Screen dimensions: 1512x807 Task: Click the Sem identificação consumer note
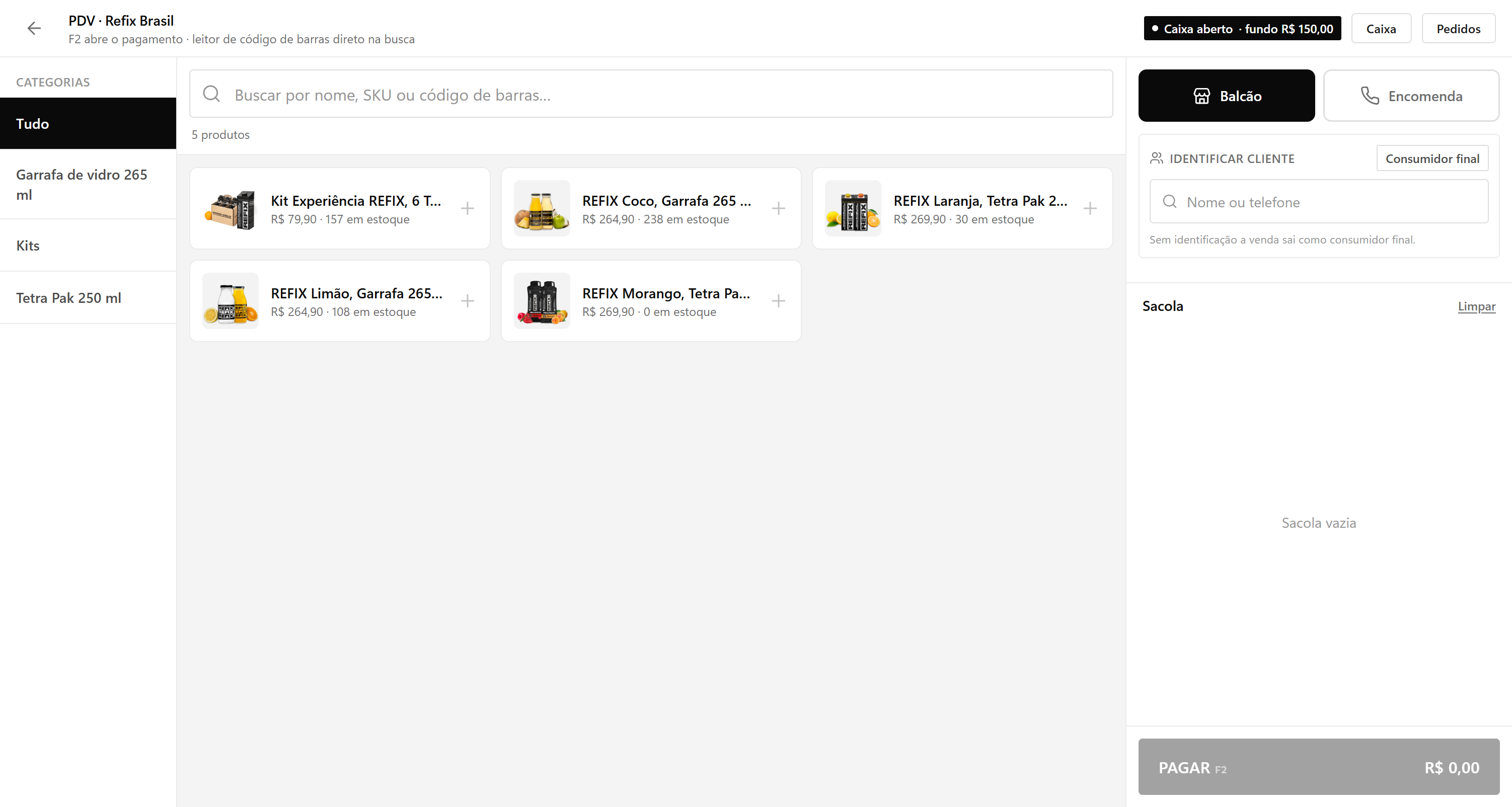(x=1282, y=239)
